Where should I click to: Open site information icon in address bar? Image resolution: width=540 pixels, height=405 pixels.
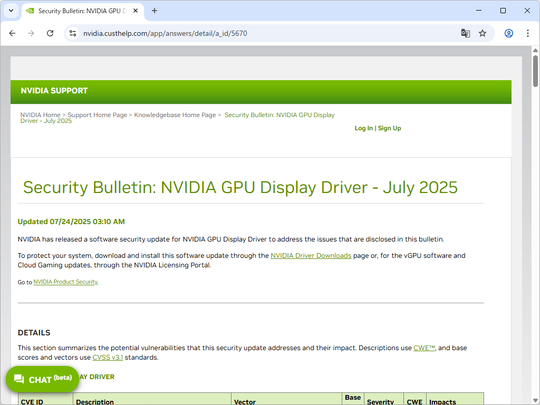(x=73, y=33)
